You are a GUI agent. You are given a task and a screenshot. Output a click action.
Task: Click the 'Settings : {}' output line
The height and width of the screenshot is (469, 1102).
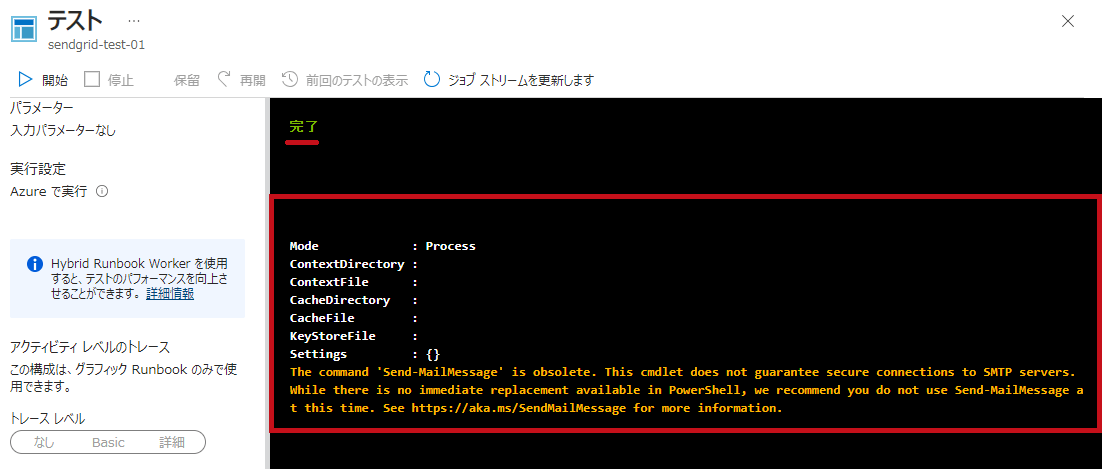[x=365, y=354]
